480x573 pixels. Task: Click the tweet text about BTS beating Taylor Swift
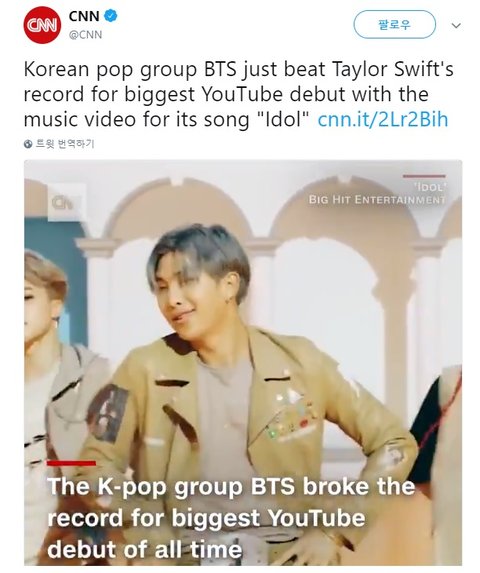239,94
